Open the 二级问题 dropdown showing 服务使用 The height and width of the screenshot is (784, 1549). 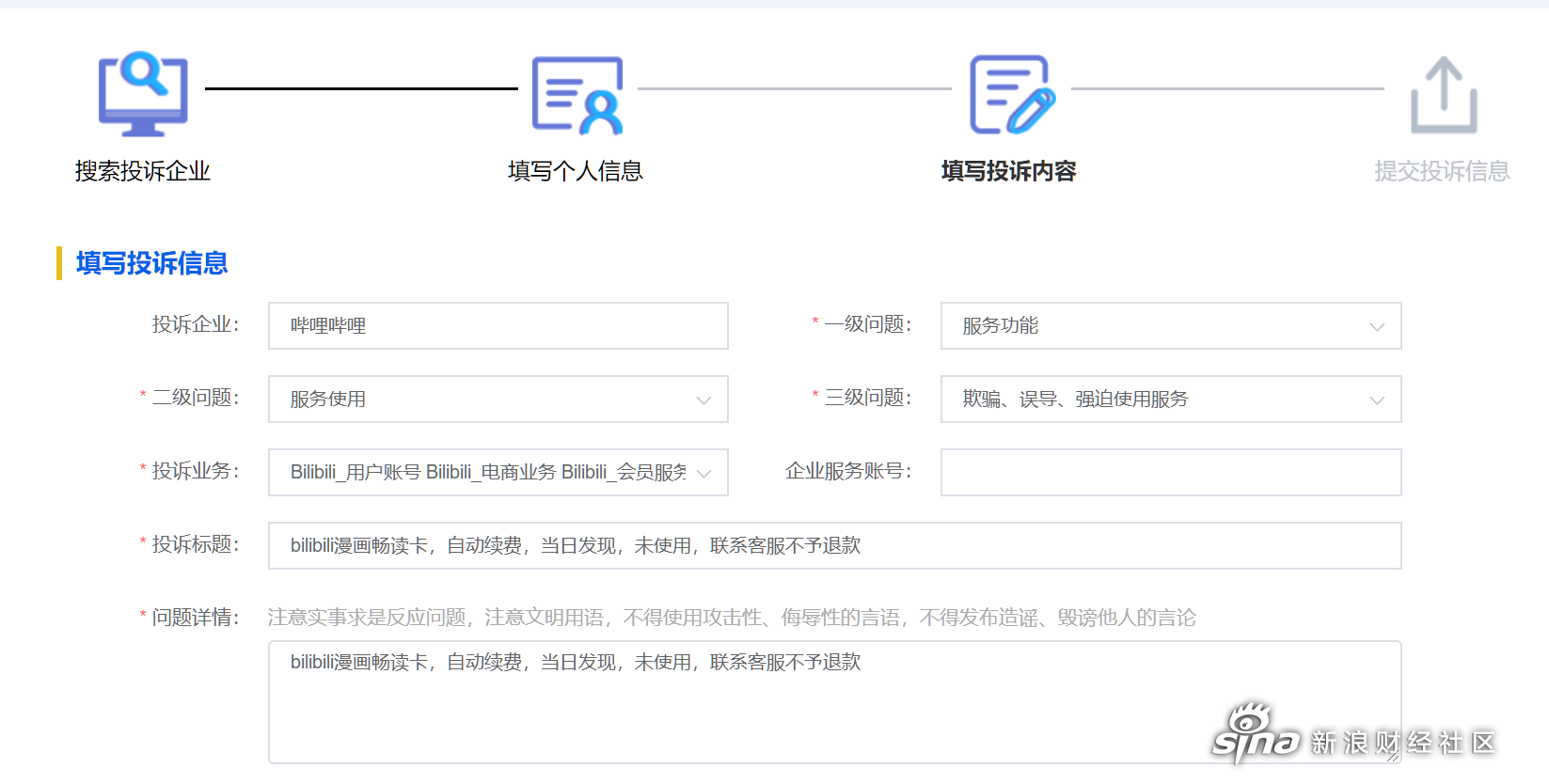[498, 399]
